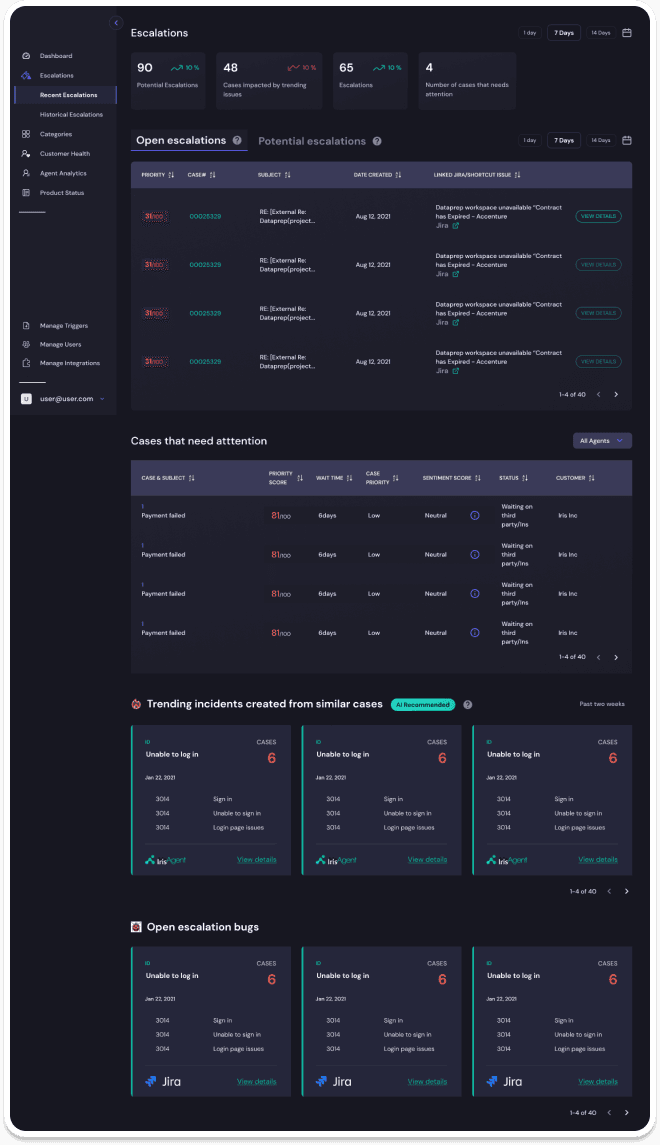Next page of Trending incidents cards
660x1145 pixels.
pyautogui.click(x=626, y=892)
